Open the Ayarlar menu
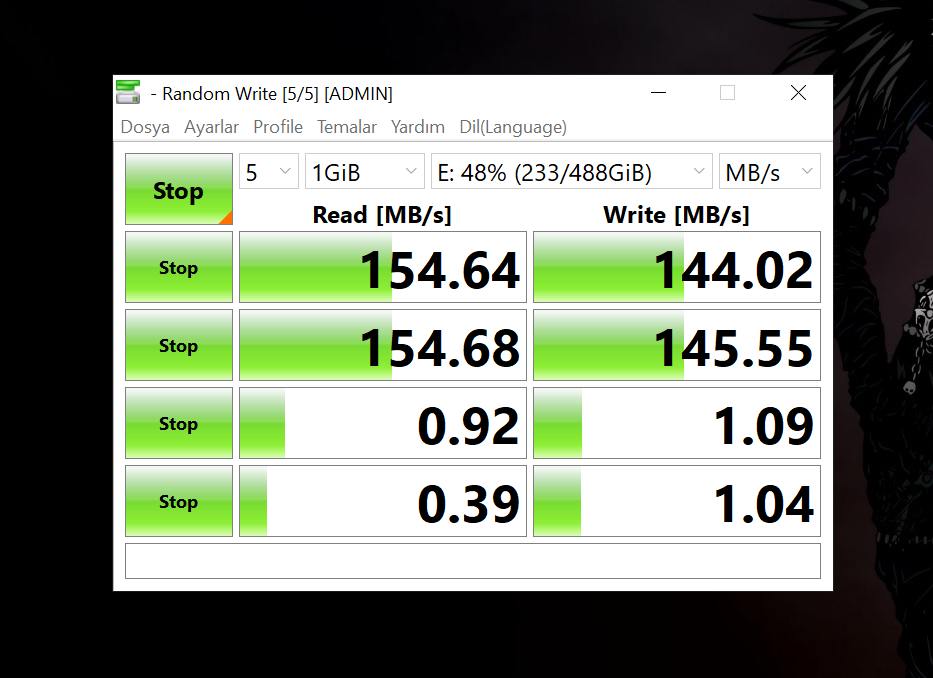The height and width of the screenshot is (678, 933). (x=211, y=127)
